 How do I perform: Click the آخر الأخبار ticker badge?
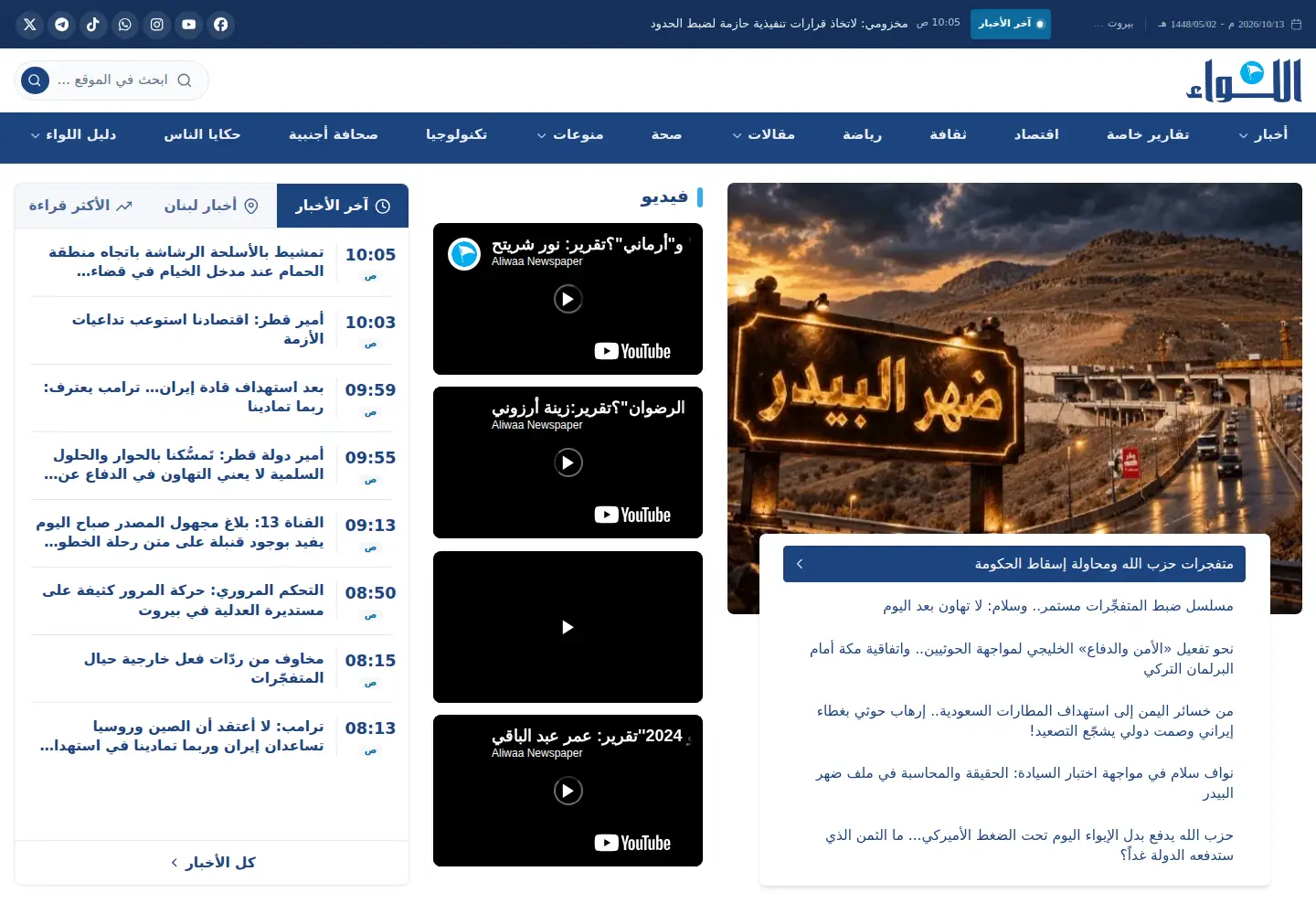pos(1010,24)
